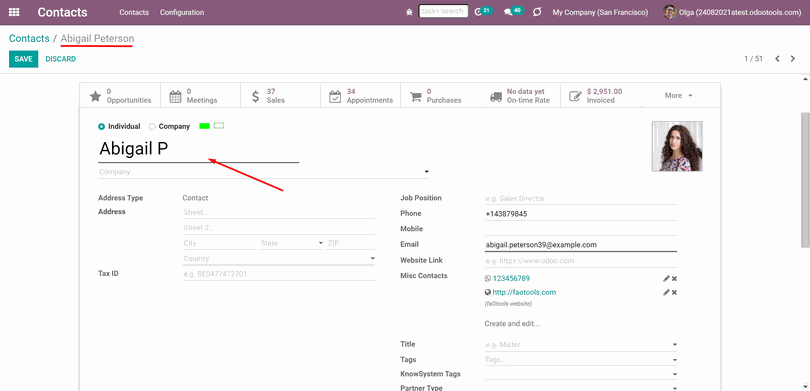The image size is (810, 391).
Task: Select the Individual radio option
Action: point(101,127)
